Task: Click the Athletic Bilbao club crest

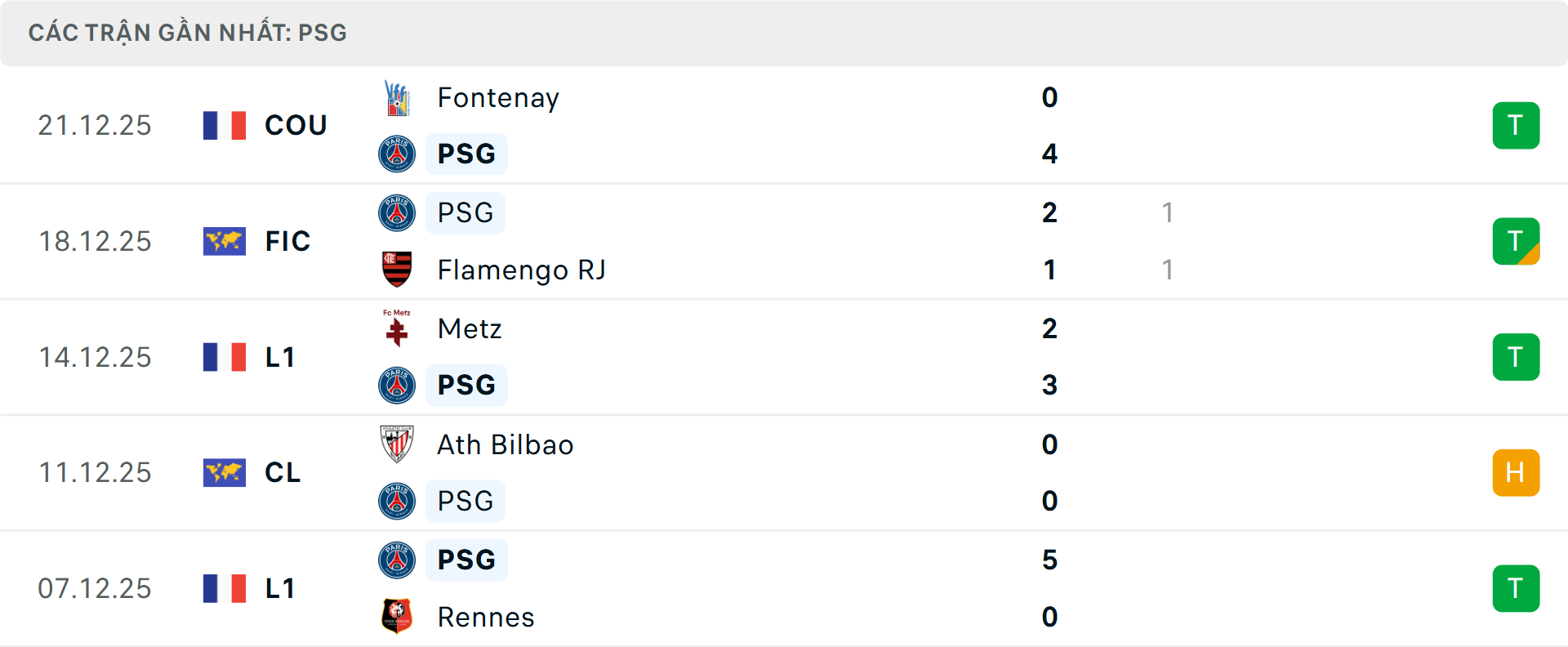Action: (x=397, y=444)
